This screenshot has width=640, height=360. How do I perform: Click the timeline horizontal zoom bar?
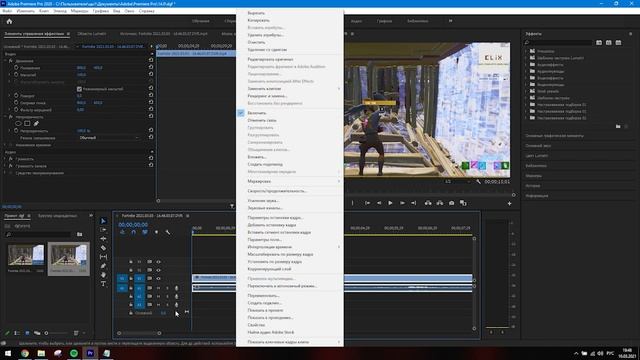139,333
